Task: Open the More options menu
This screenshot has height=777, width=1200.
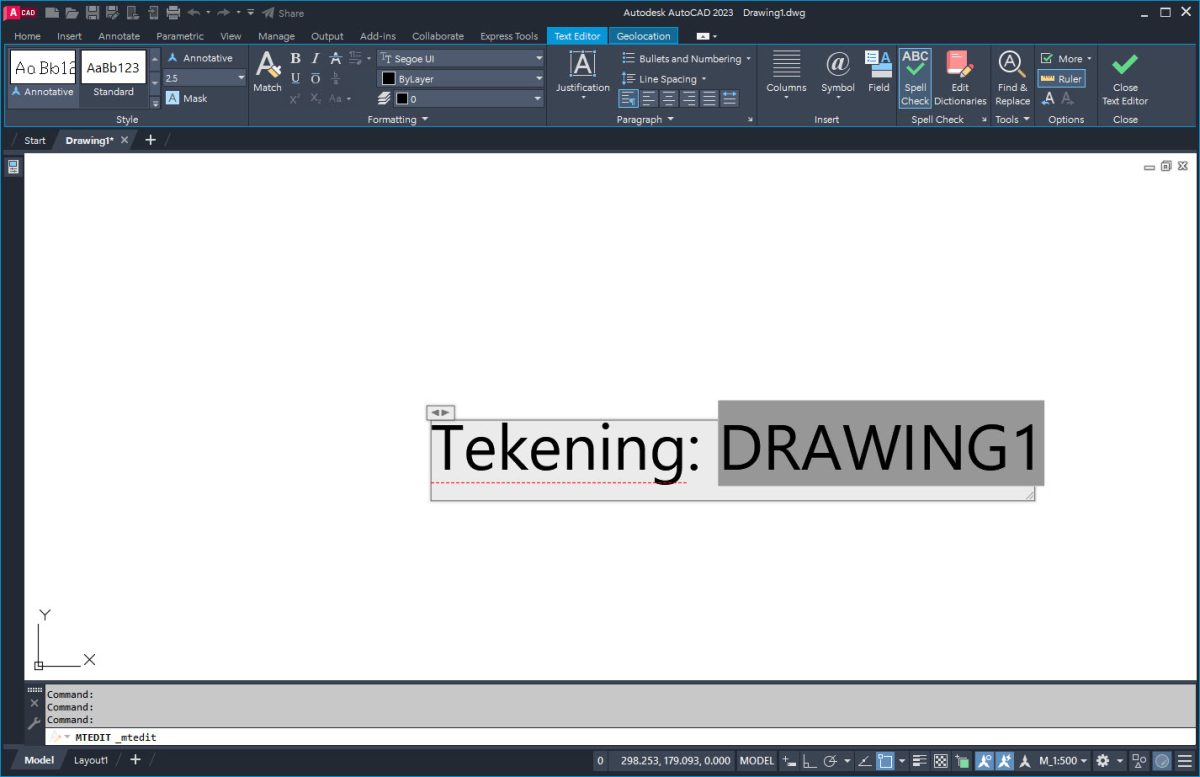Action: click(x=1066, y=58)
